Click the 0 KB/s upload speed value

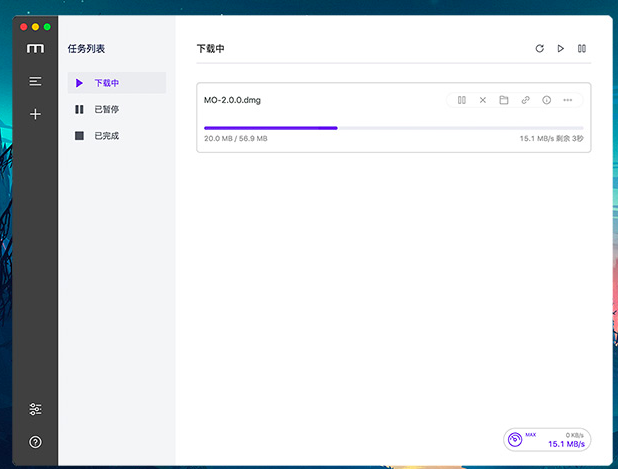[575, 435]
